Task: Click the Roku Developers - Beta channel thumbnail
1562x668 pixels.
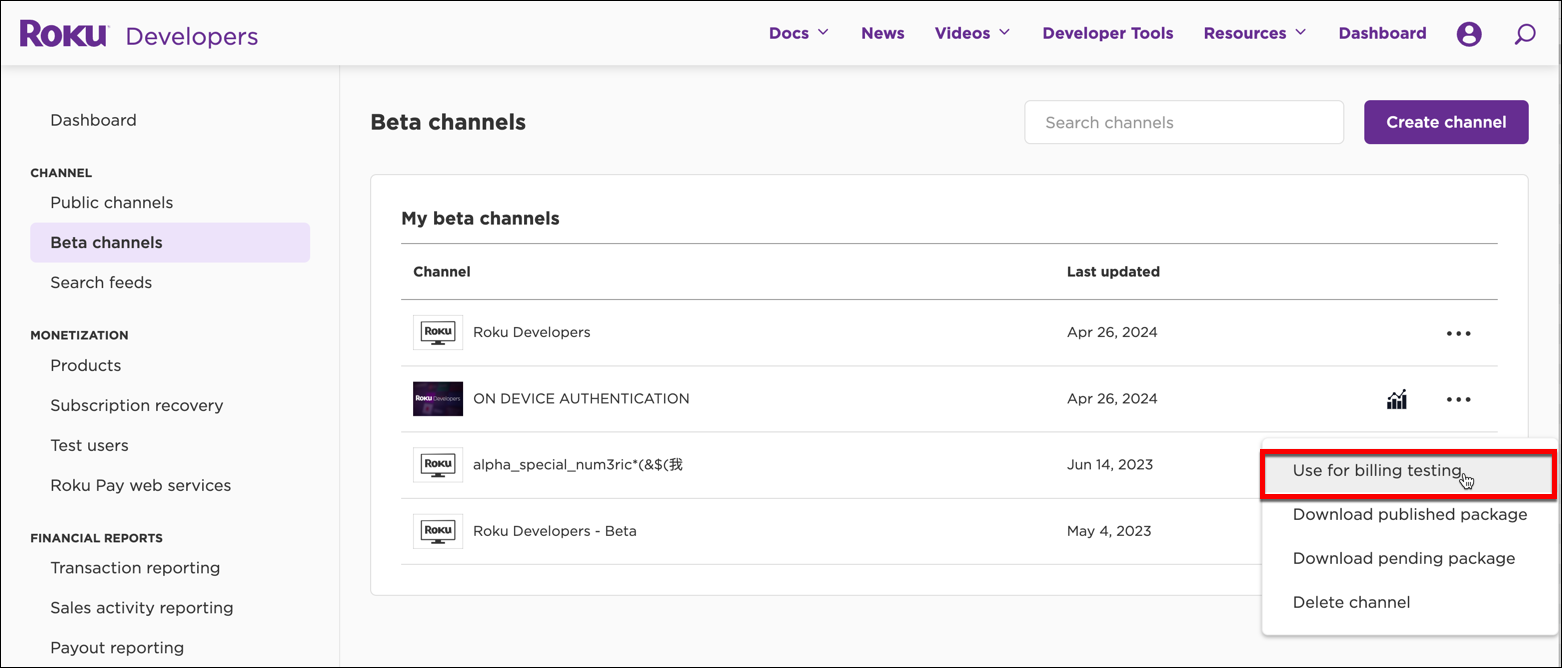Action: click(437, 530)
